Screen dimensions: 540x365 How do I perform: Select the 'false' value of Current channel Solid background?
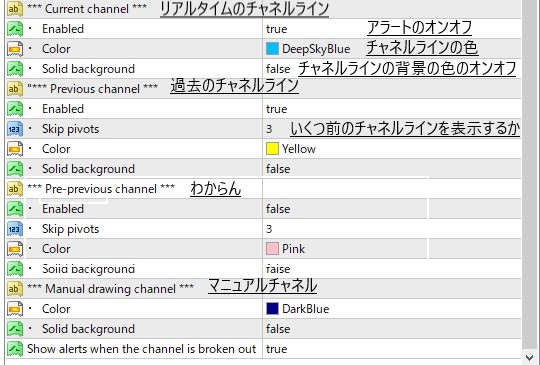(278, 69)
